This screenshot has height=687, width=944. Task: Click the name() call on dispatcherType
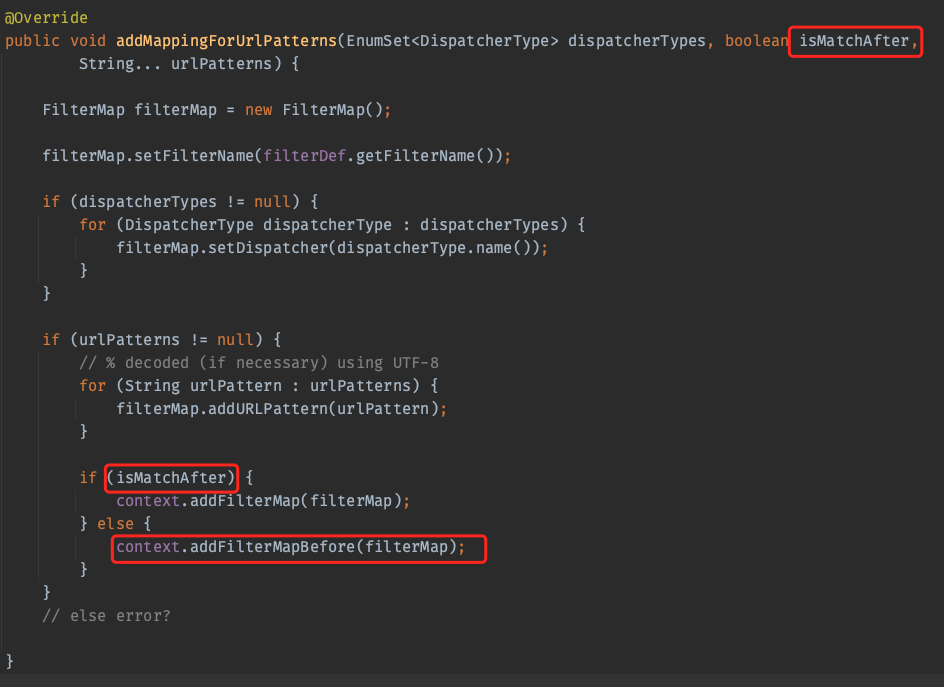pos(513,247)
